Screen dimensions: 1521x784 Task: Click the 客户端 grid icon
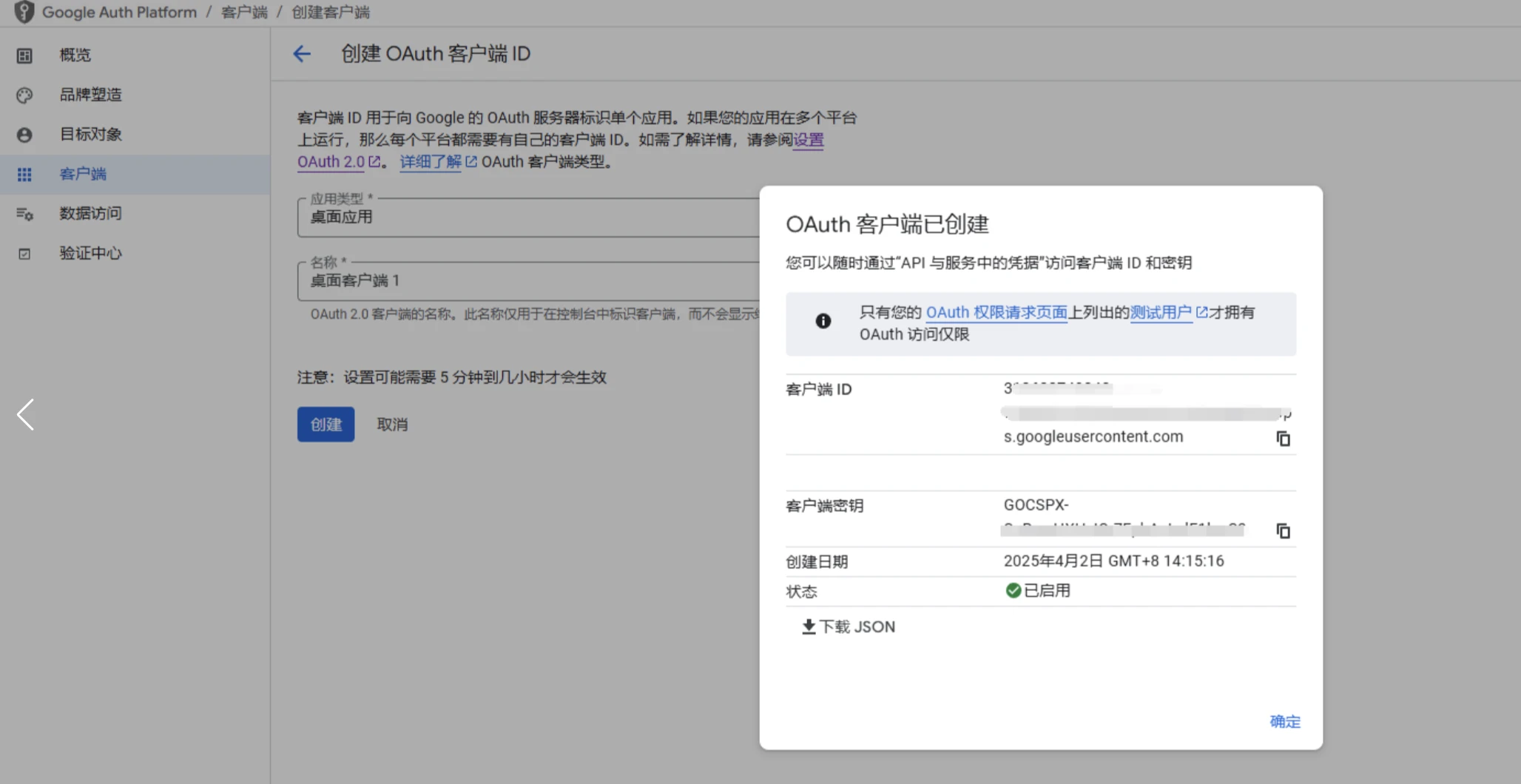point(24,175)
